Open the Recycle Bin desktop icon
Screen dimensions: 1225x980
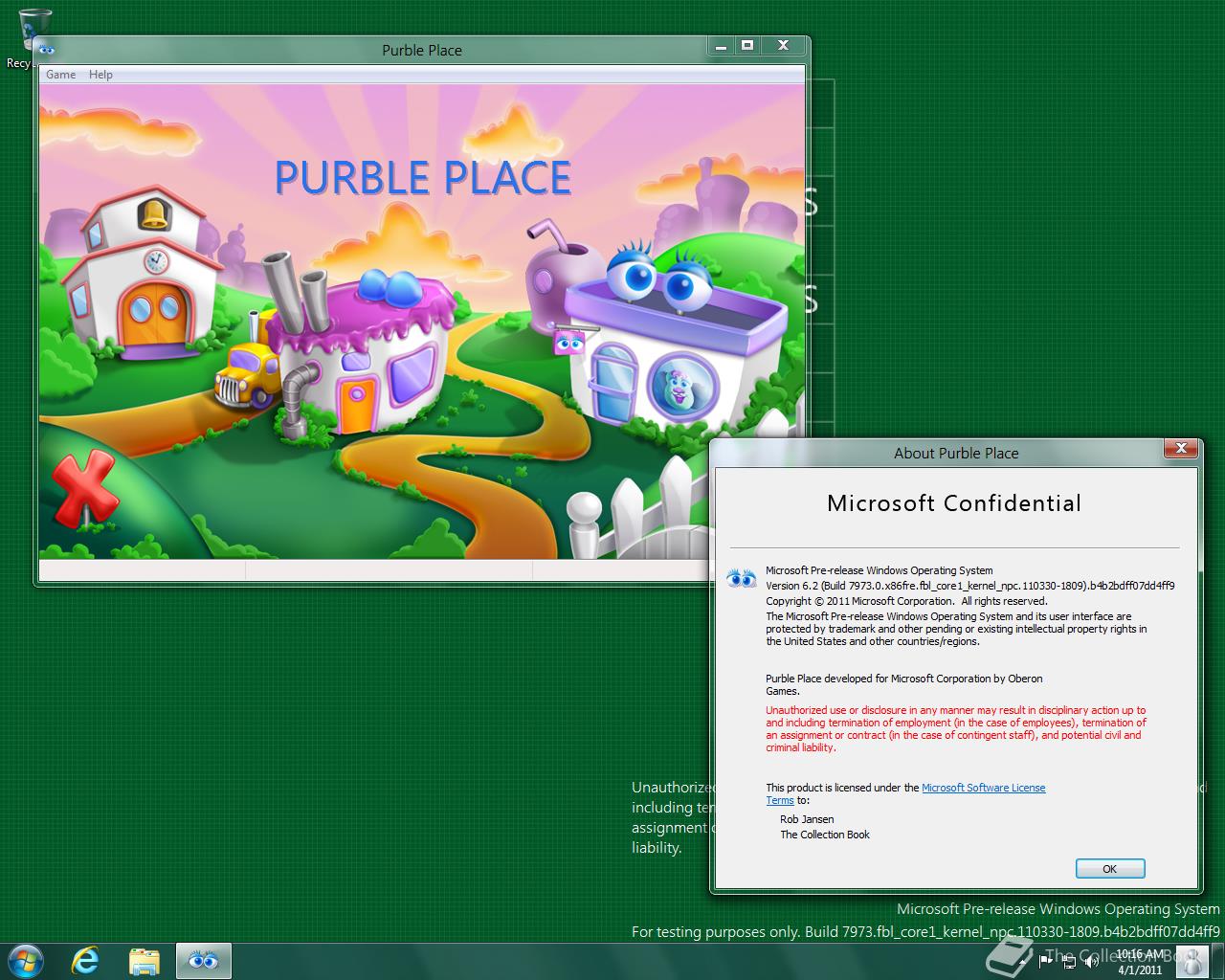33,38
